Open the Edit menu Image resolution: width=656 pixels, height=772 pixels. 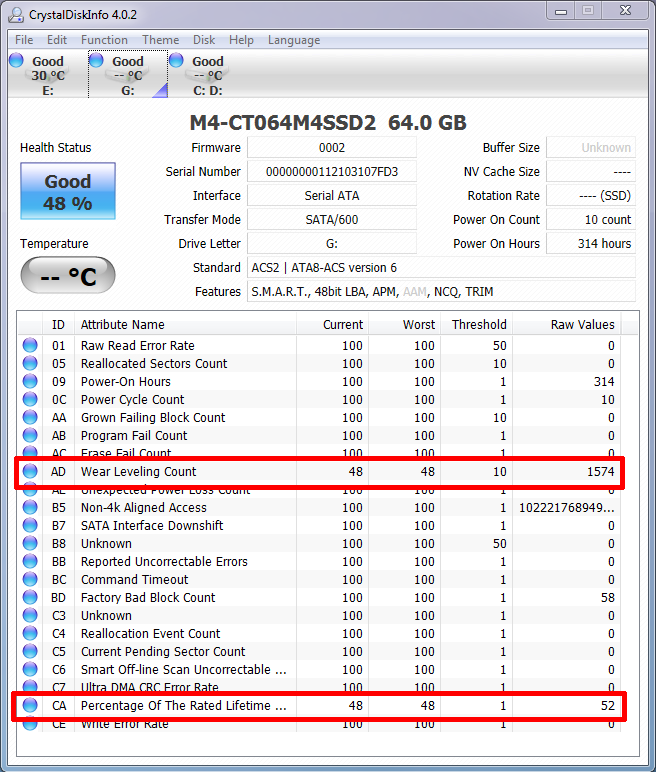pos(57,40)
